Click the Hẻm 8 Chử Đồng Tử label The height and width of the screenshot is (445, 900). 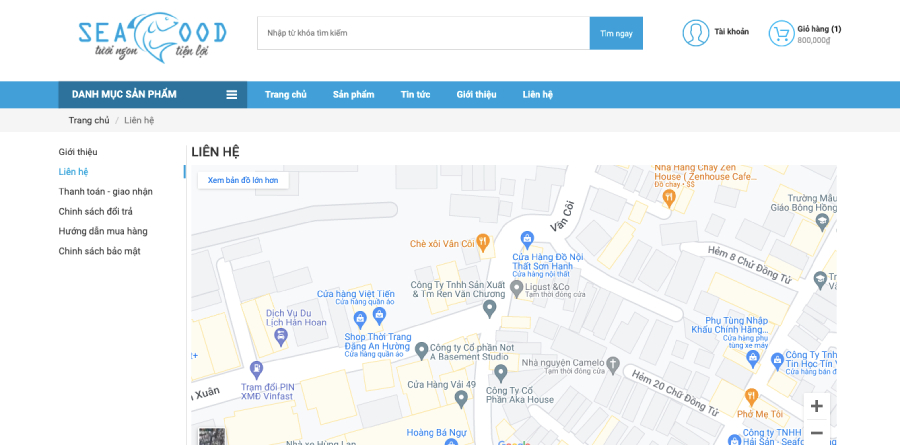(x=749, y=265)
